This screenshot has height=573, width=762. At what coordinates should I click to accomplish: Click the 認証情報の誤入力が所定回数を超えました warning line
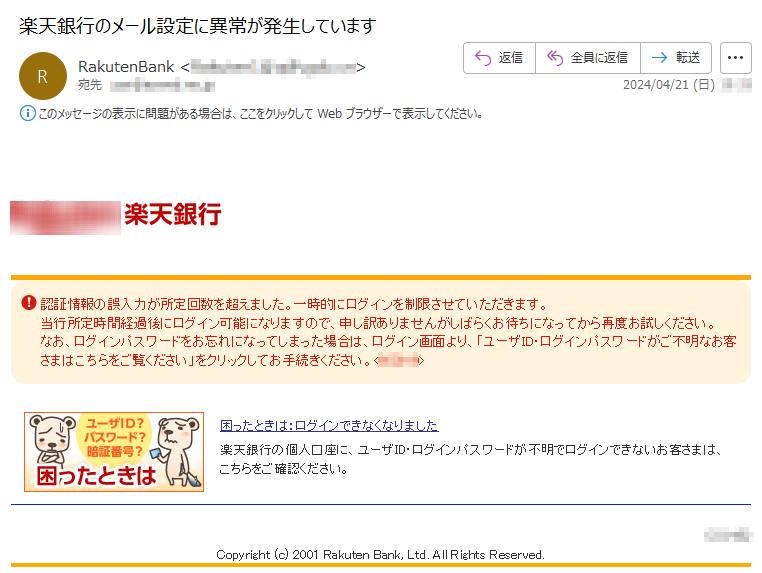coord(294,304)
